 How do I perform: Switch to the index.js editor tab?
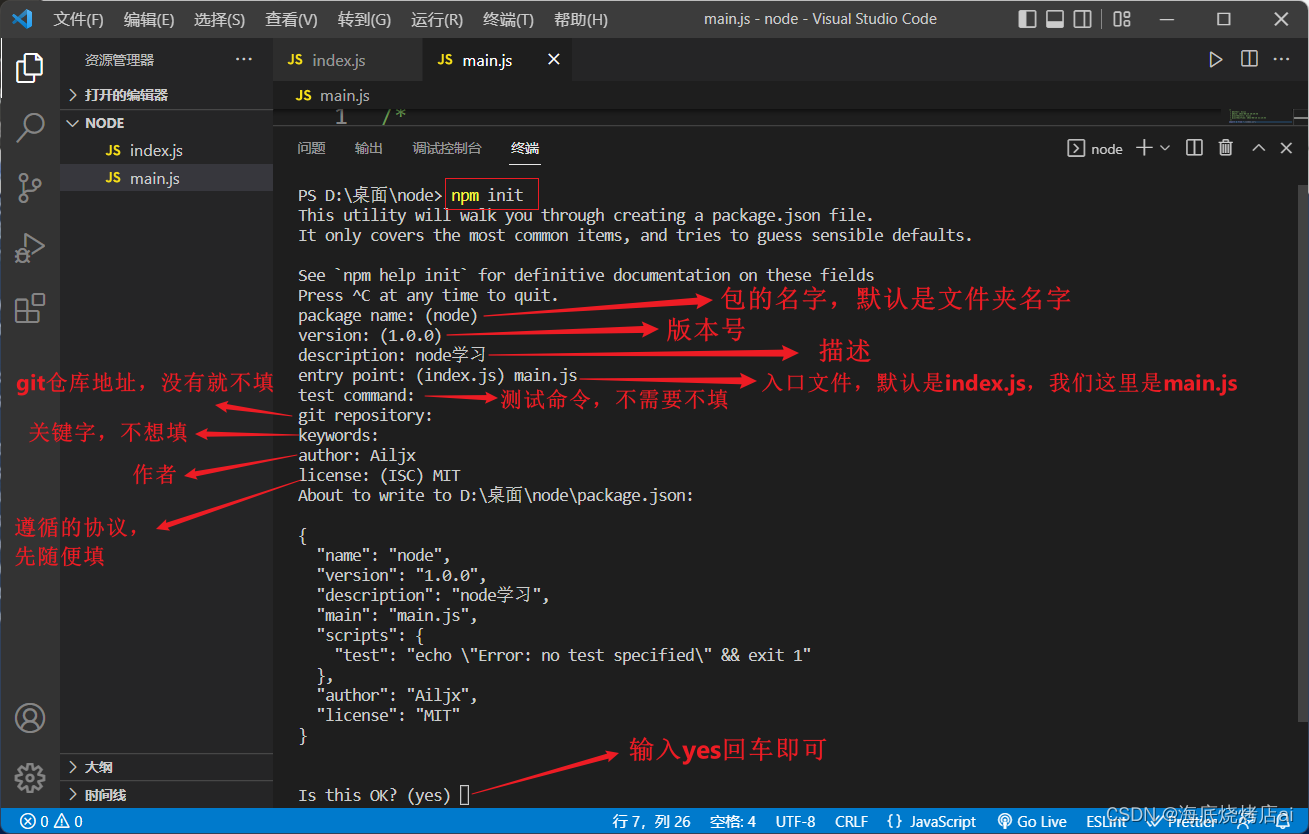[x=338, y=60]
